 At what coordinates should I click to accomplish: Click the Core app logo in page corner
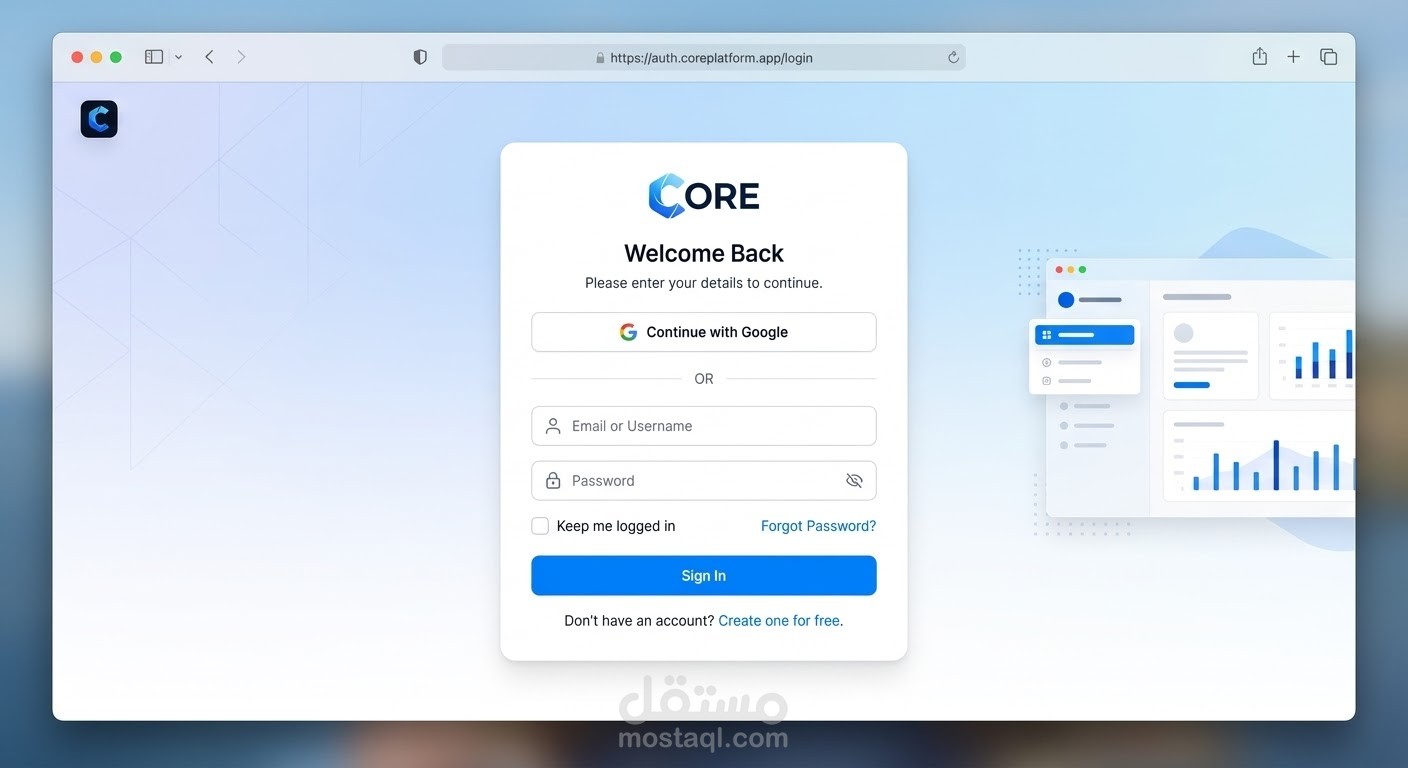(99, 119)
